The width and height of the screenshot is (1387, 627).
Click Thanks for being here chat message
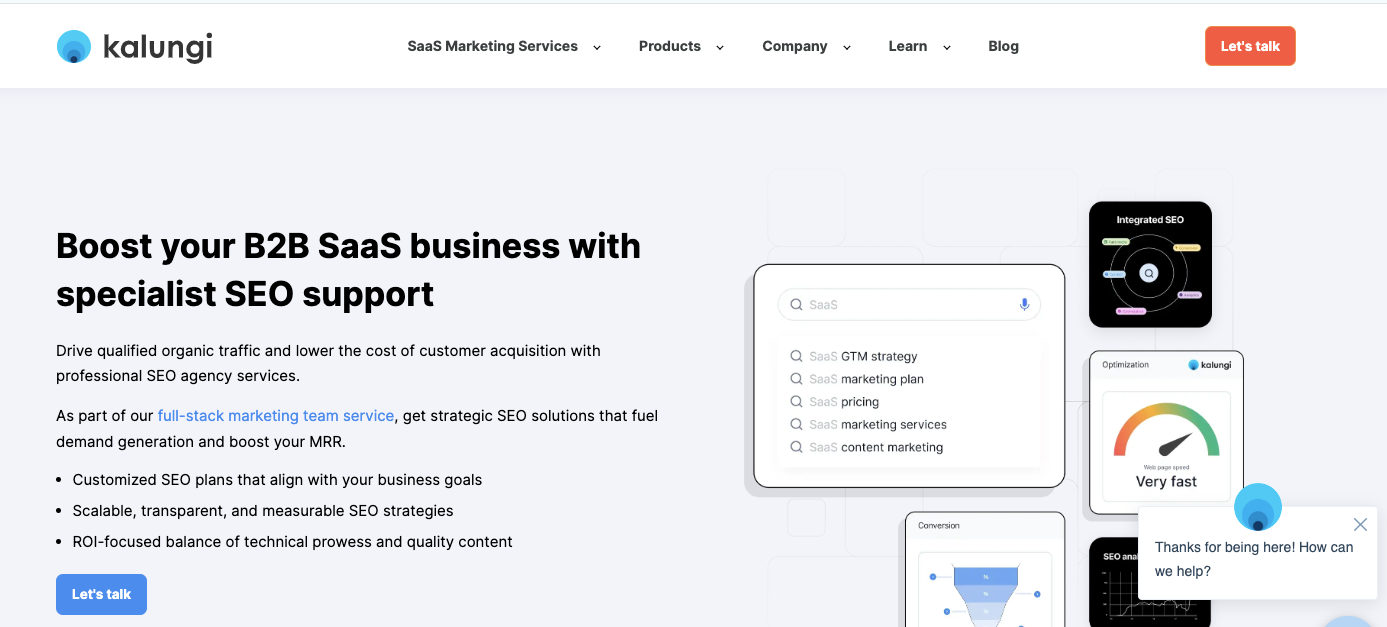(x=1254, y=559)
